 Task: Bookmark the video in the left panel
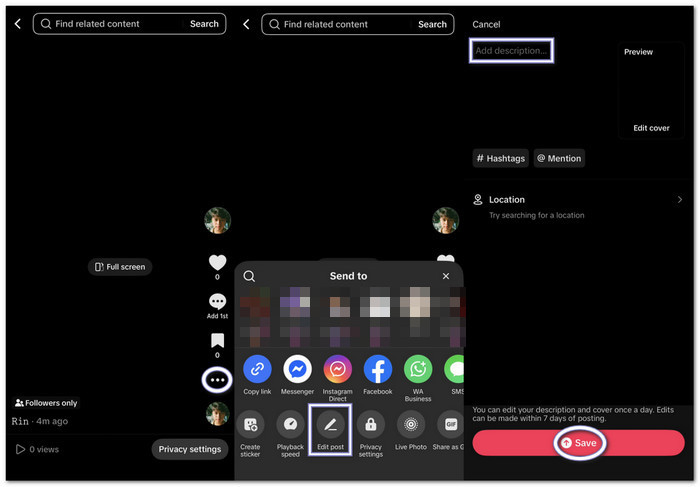click(x=217, y=341)
